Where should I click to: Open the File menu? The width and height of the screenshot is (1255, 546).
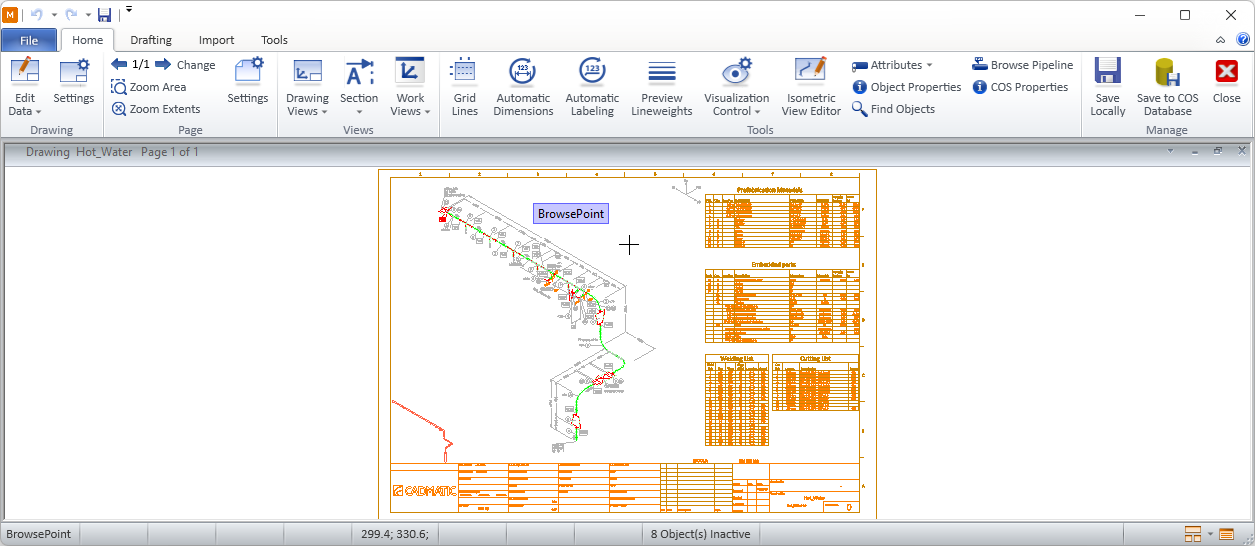[x=29, y=40]
